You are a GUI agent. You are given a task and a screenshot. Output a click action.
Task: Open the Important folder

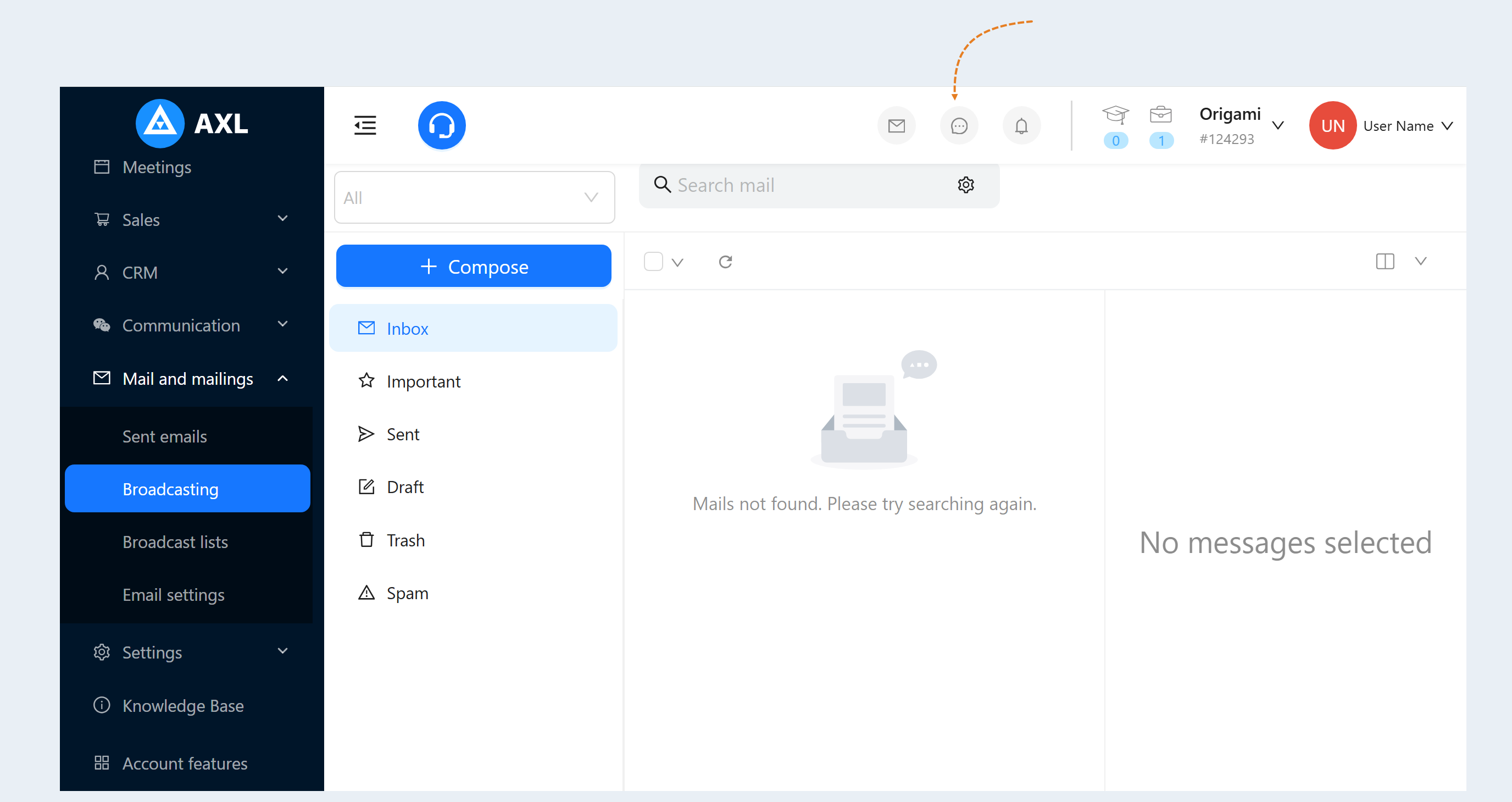coord(473,381)
